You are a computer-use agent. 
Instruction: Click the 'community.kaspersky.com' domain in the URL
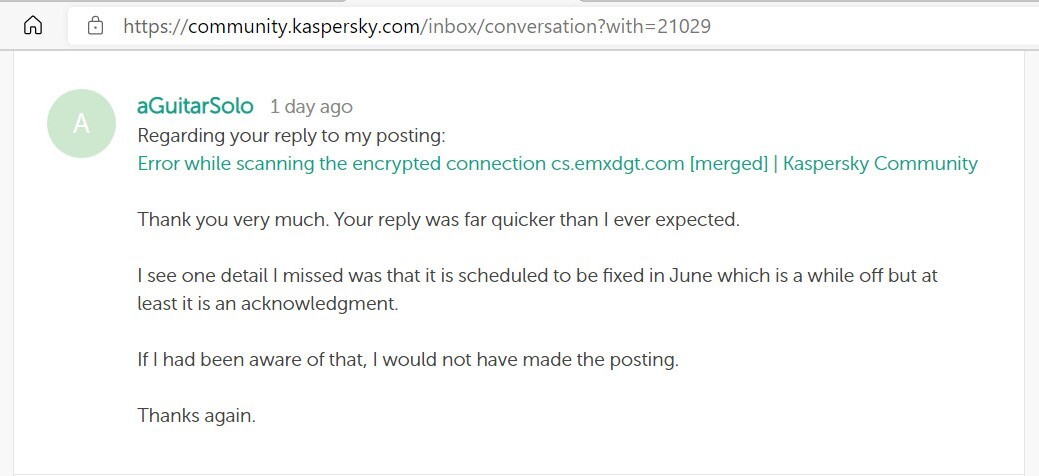(x=300, y=26)
